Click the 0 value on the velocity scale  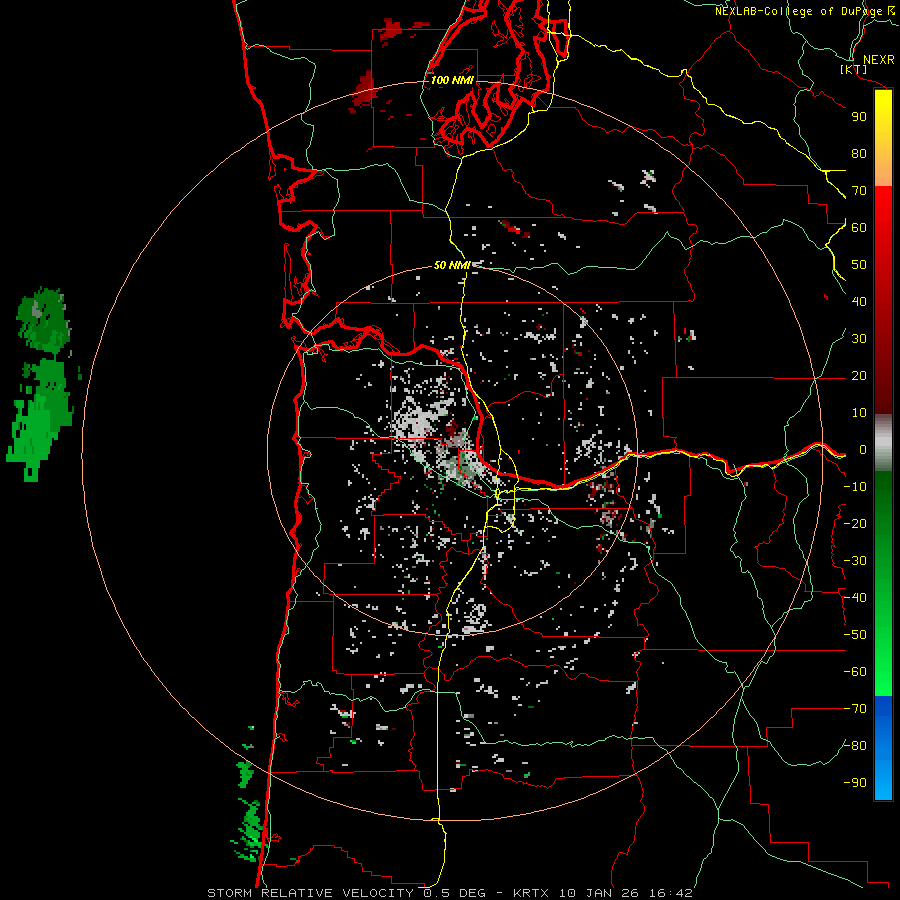[x=862, y=450]
